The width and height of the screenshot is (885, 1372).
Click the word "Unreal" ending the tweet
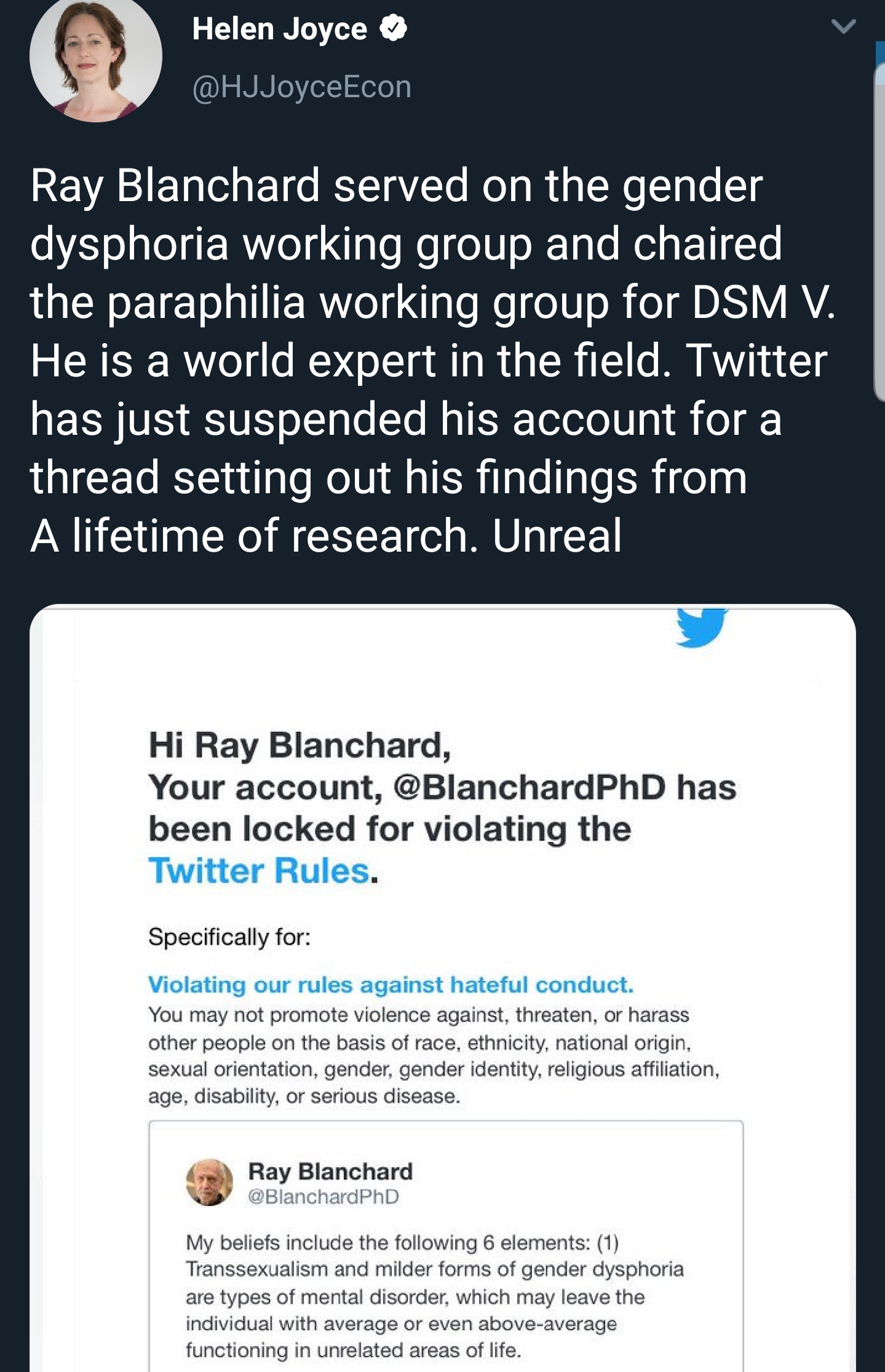tap(557, 535)
